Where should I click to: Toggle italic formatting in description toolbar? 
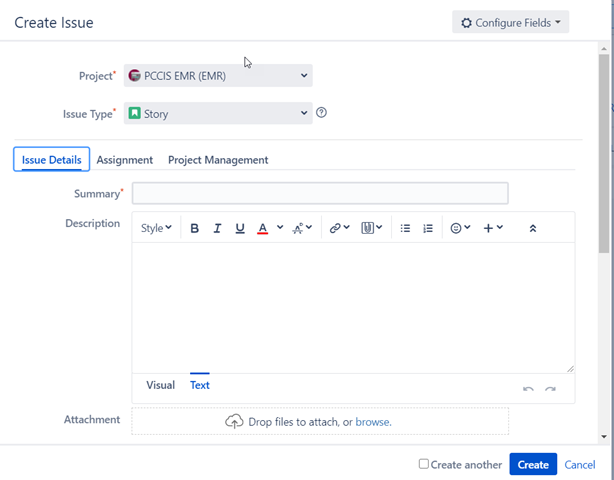pyautogui.click(x=217, y=228)
